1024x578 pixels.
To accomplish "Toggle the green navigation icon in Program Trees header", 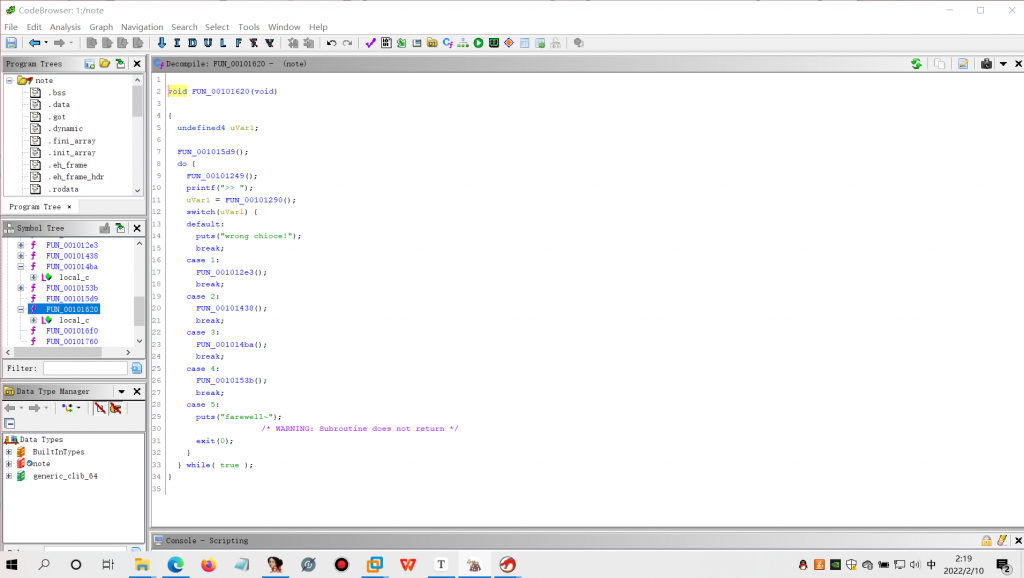I will [120, 63].
